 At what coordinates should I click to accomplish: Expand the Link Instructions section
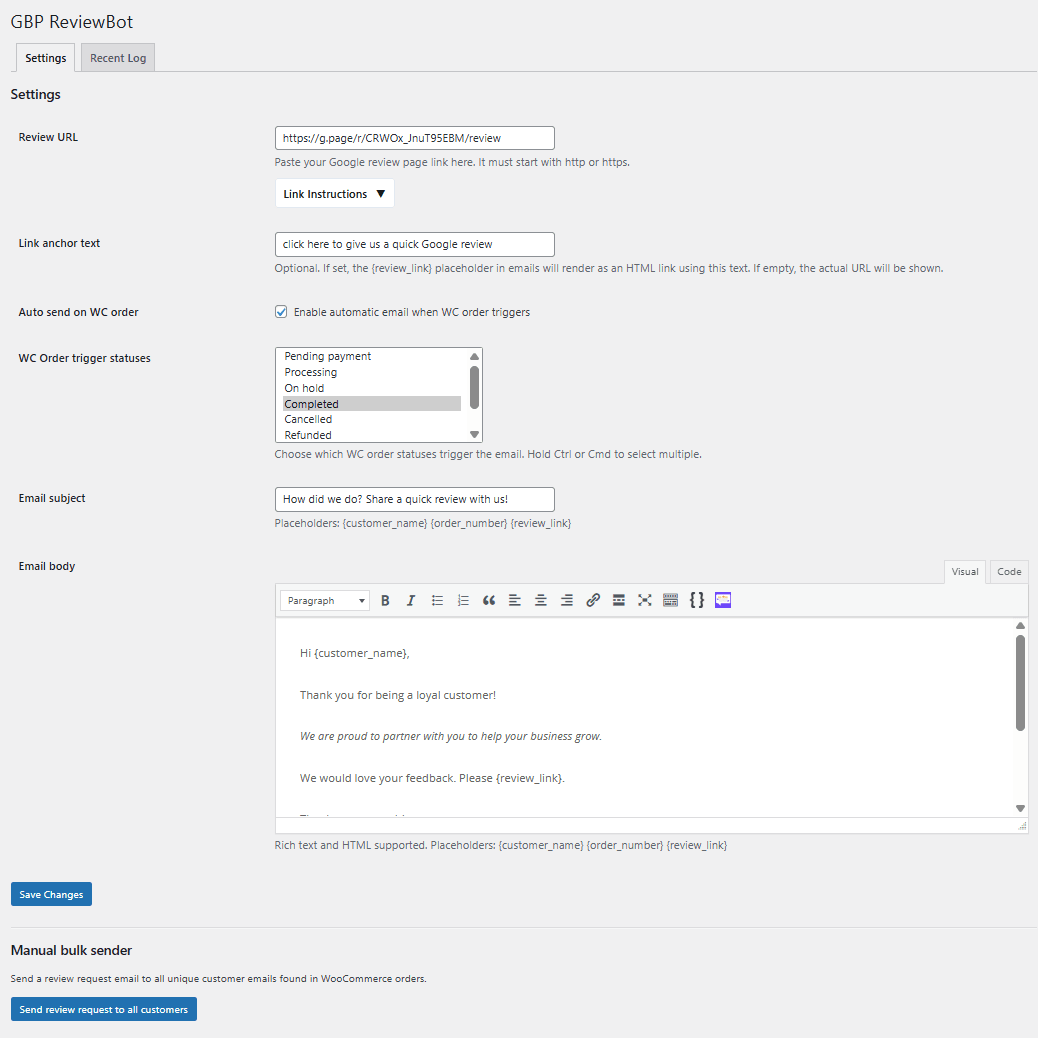pos(334,194)
